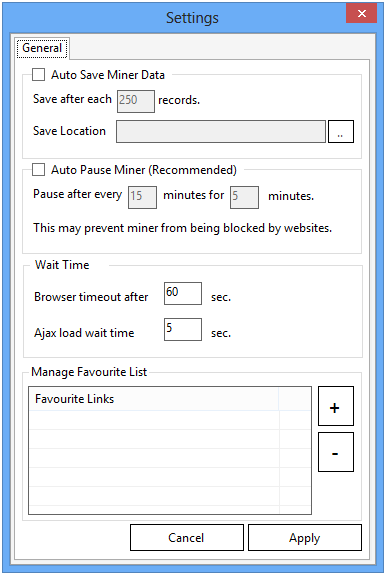Click the Apply button

click(x=305, y=538)
